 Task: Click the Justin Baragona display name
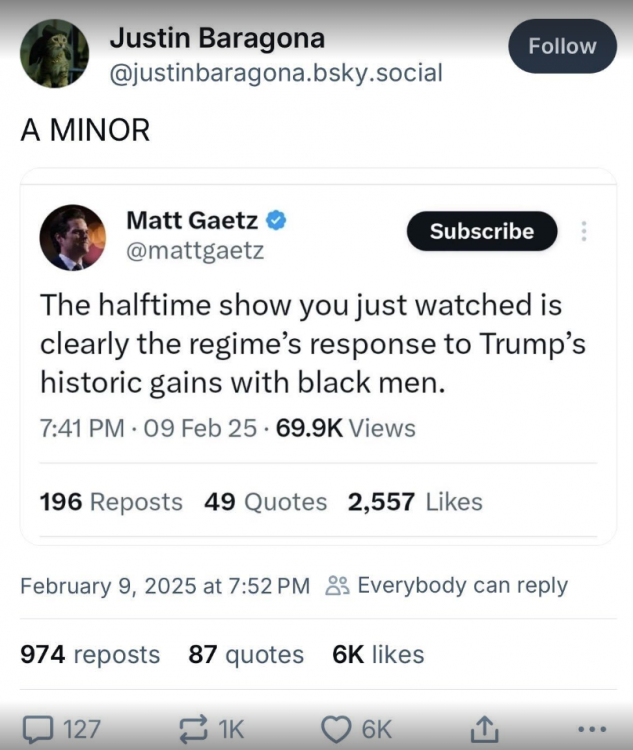click(216, 38)
